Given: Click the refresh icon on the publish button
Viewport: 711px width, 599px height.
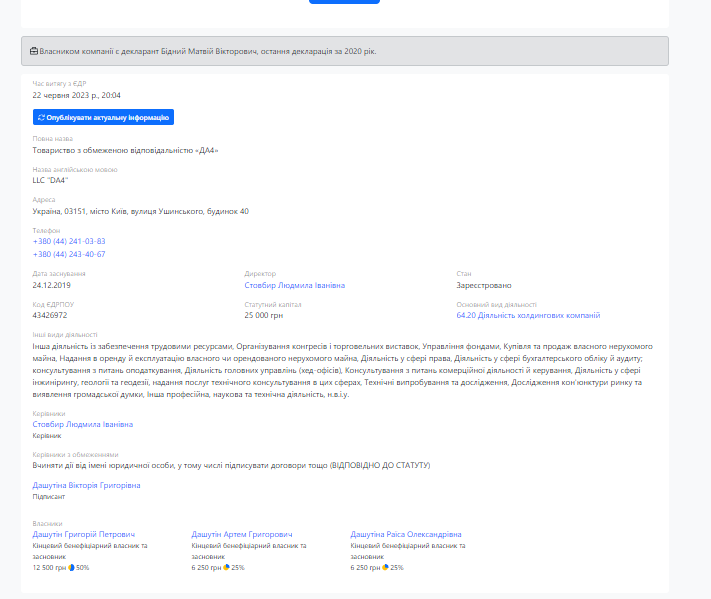Looking at the screenshot, I should click(x=41, y=117).
